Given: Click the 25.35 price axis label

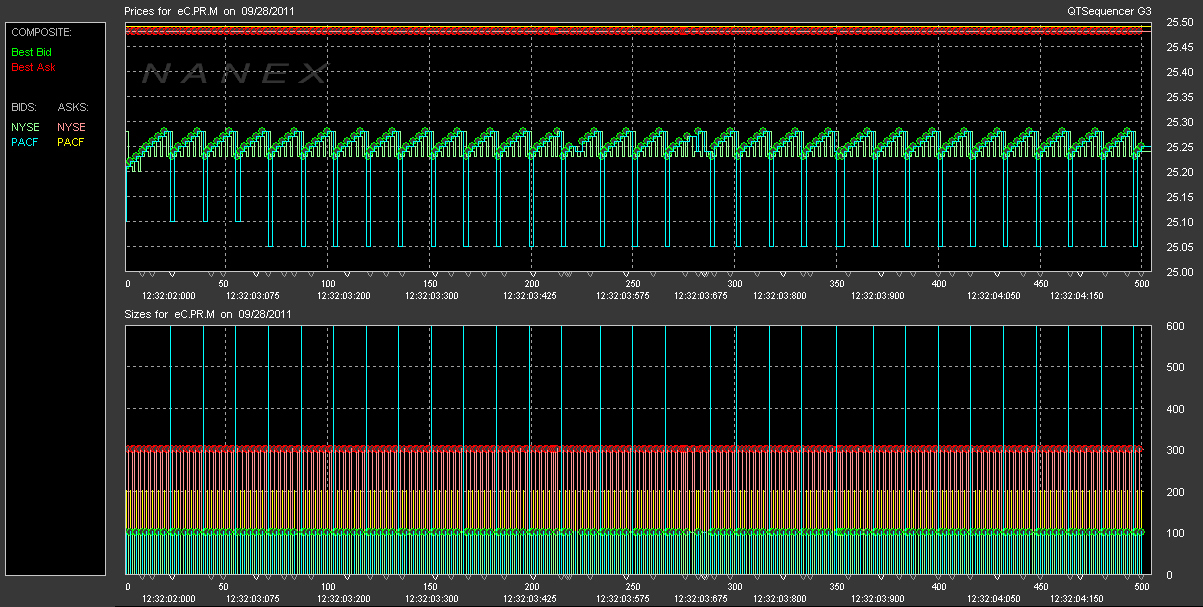Looking at the screenshot, I should click(1178, 98).
